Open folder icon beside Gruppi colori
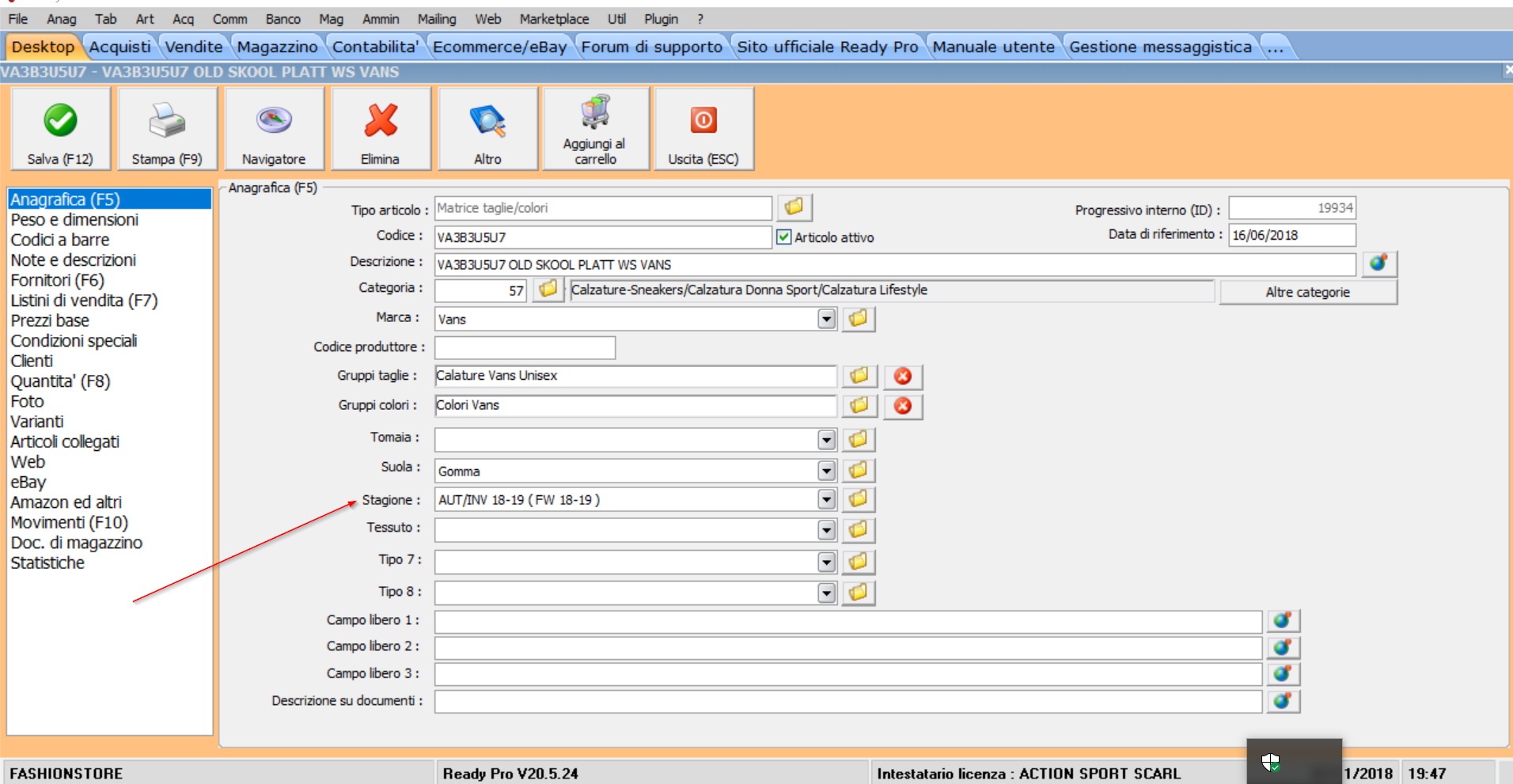This screenshot has height=784, width=1513. click(859, 406)
